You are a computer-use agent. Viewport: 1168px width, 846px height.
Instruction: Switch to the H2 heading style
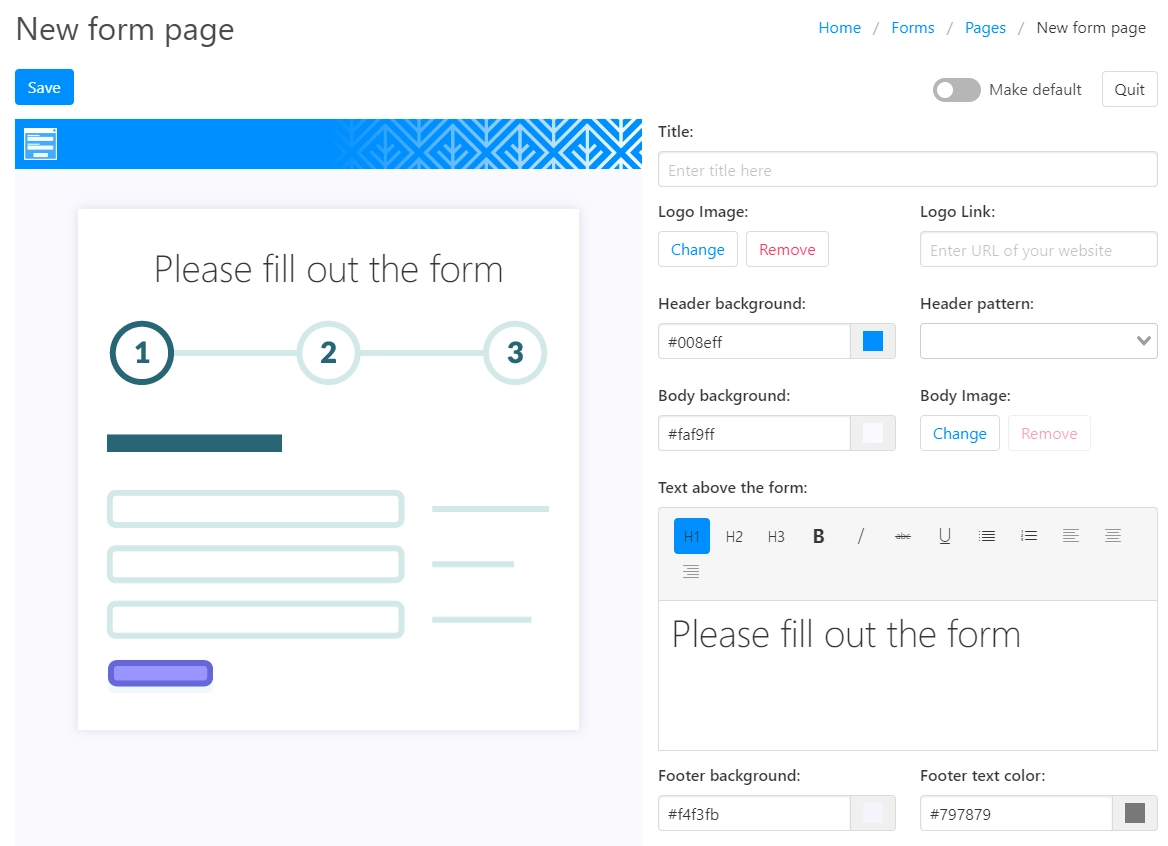[x=734, y=536]
